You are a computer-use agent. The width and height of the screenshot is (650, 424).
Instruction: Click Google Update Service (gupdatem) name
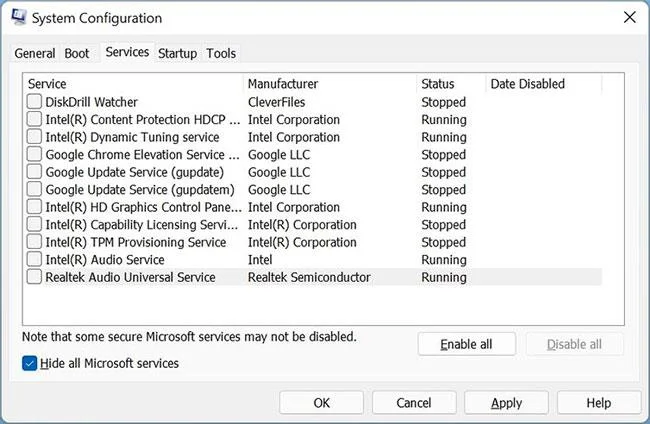pos(140,189)
